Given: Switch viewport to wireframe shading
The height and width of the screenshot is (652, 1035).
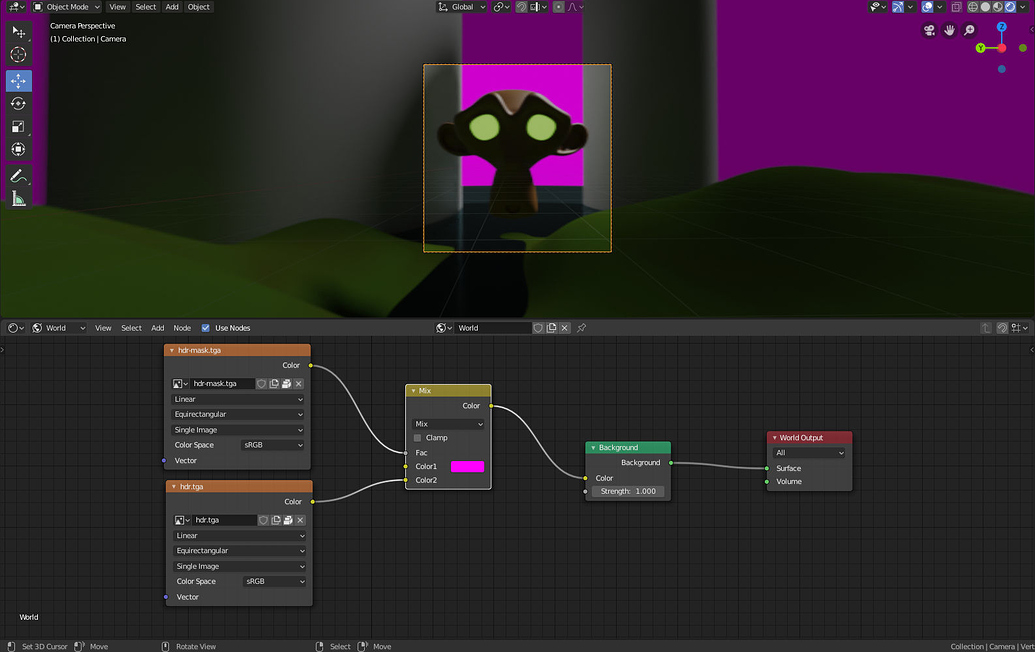Looking at the screenshot, I should click(x=972, y=7).
